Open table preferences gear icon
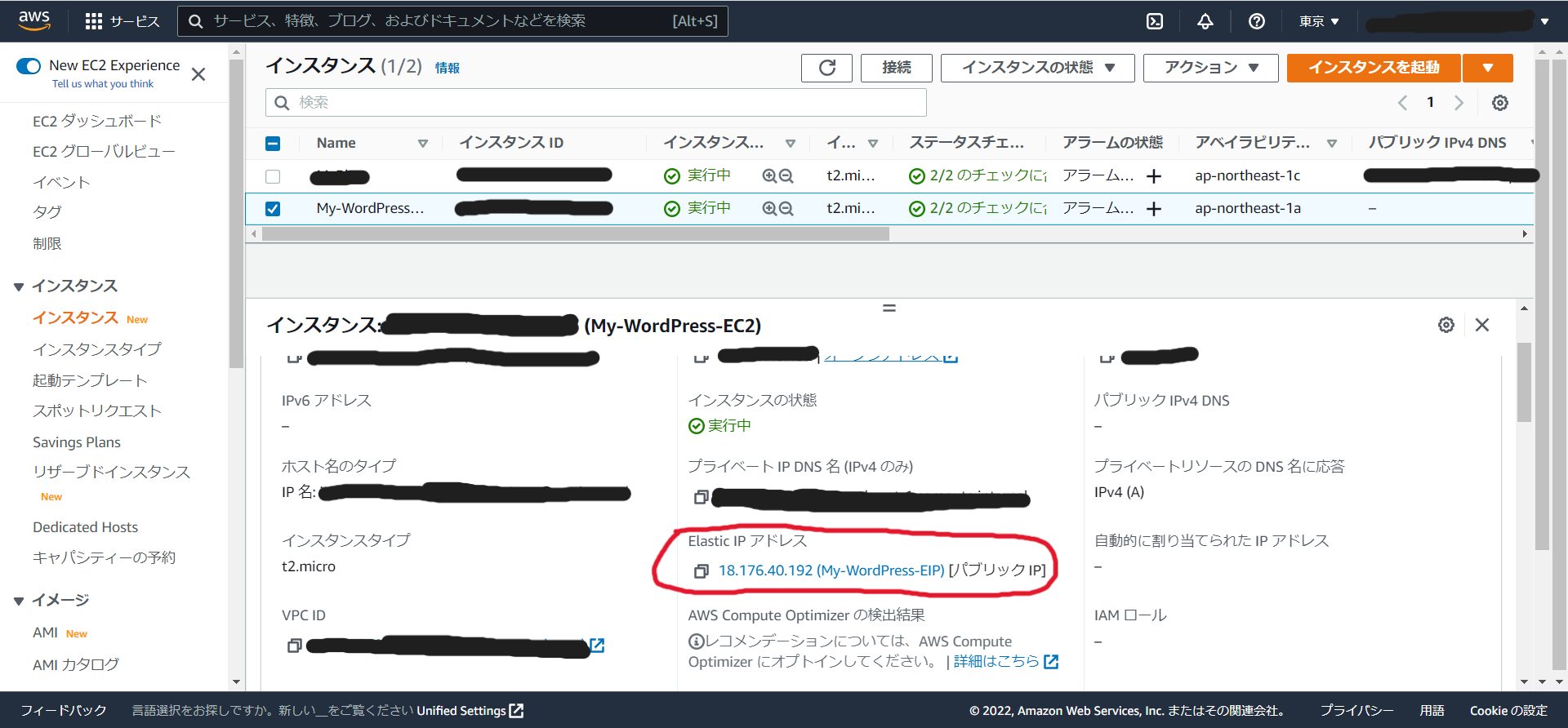 coord(1500,103)
